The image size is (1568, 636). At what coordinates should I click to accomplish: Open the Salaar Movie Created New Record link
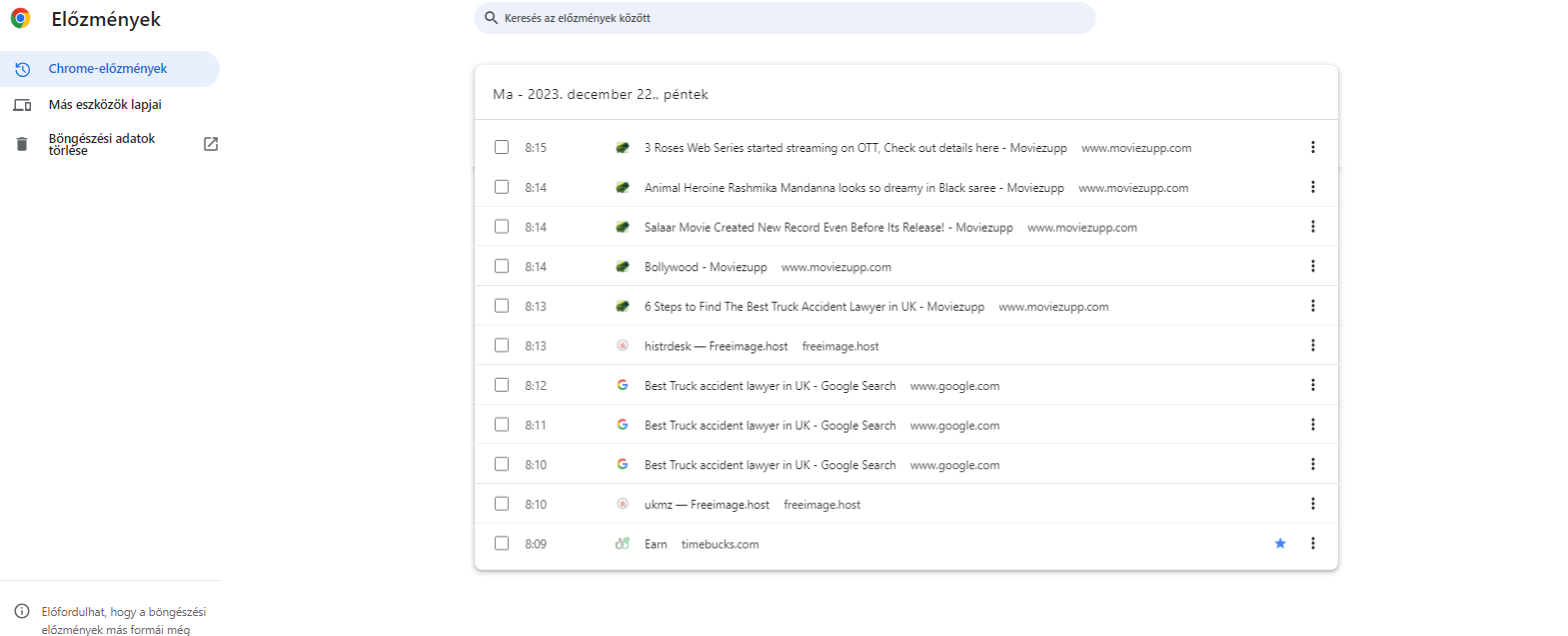coord(828,228)
